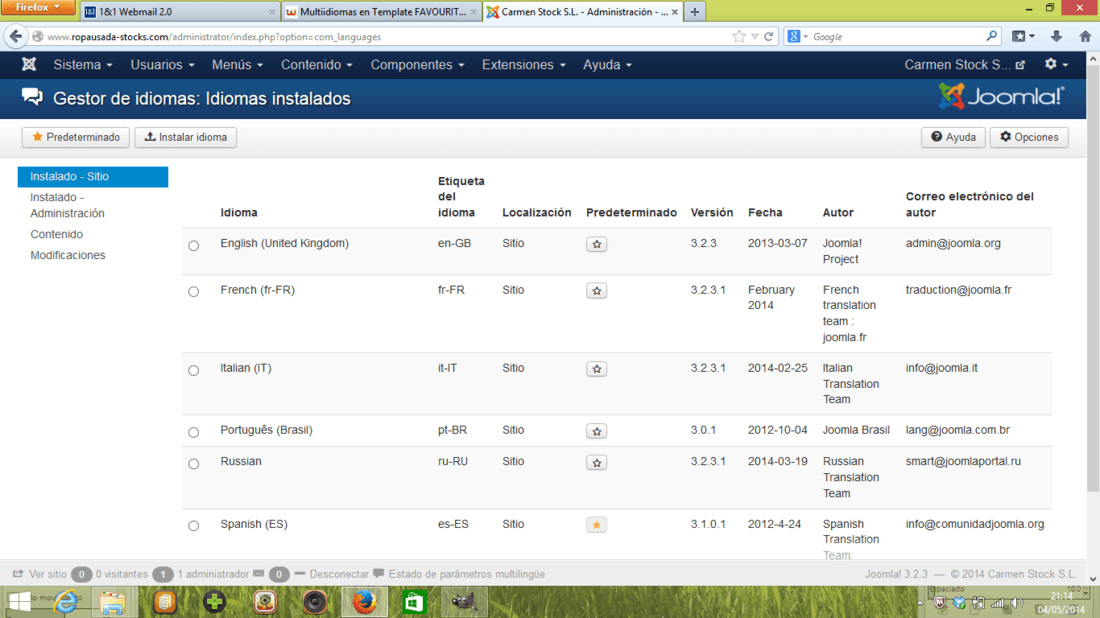The image size is (1100, 618).
Task: Expand the Menús dropdown
Action: click(x=237, y=65)
